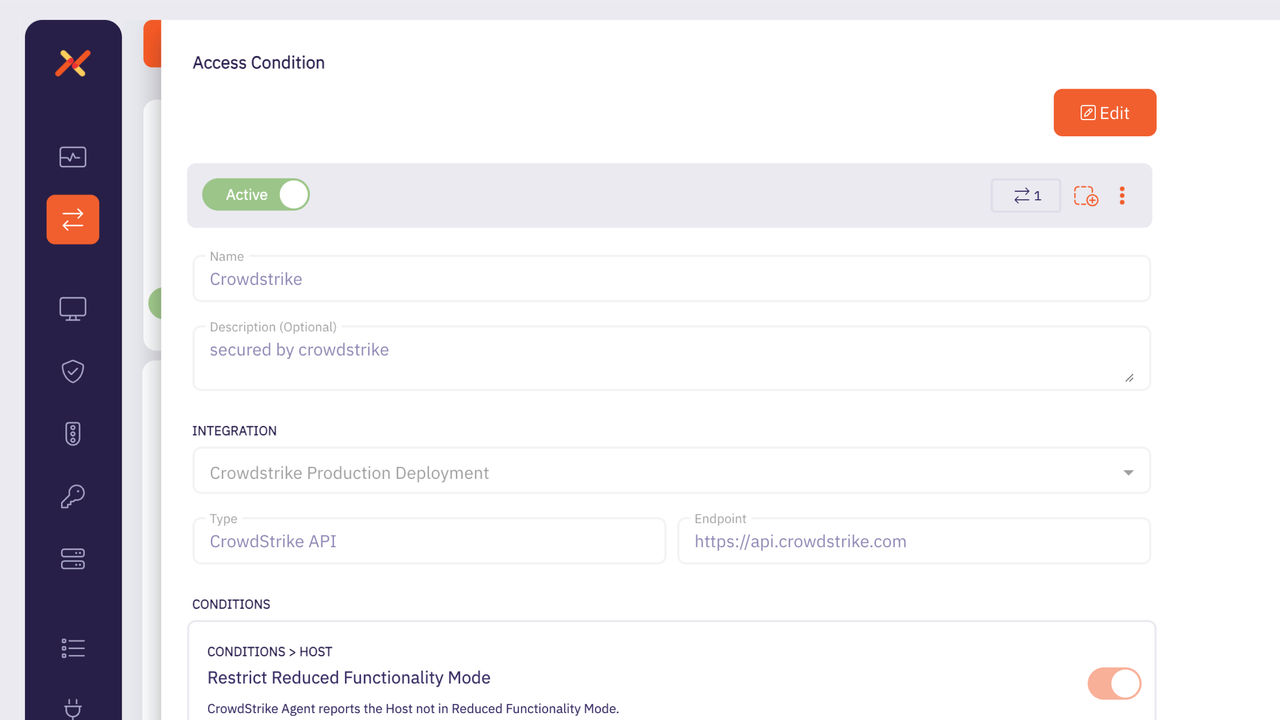
Task: Open the server stack sidebar icon
Action: pyautogui.click(x=73, y=558)
